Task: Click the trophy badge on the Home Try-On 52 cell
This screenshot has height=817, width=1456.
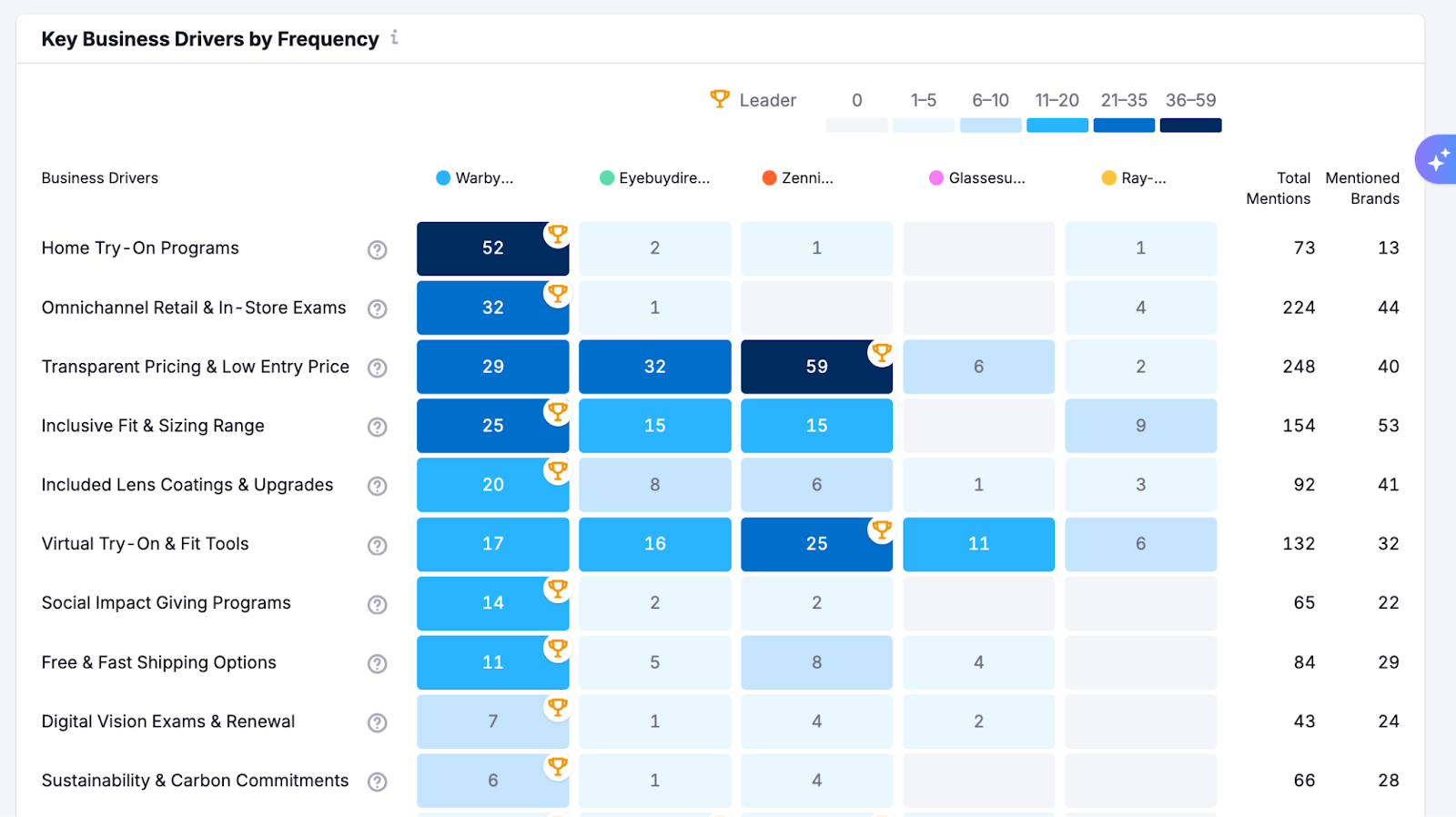Action: (557, 234)
